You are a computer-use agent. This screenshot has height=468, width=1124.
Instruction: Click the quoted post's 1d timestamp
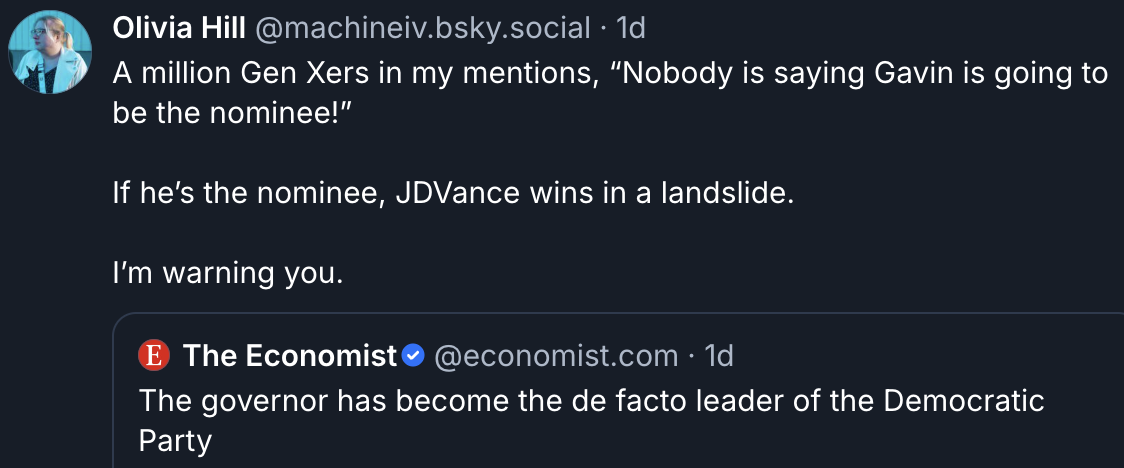click(x=718, y=355)
